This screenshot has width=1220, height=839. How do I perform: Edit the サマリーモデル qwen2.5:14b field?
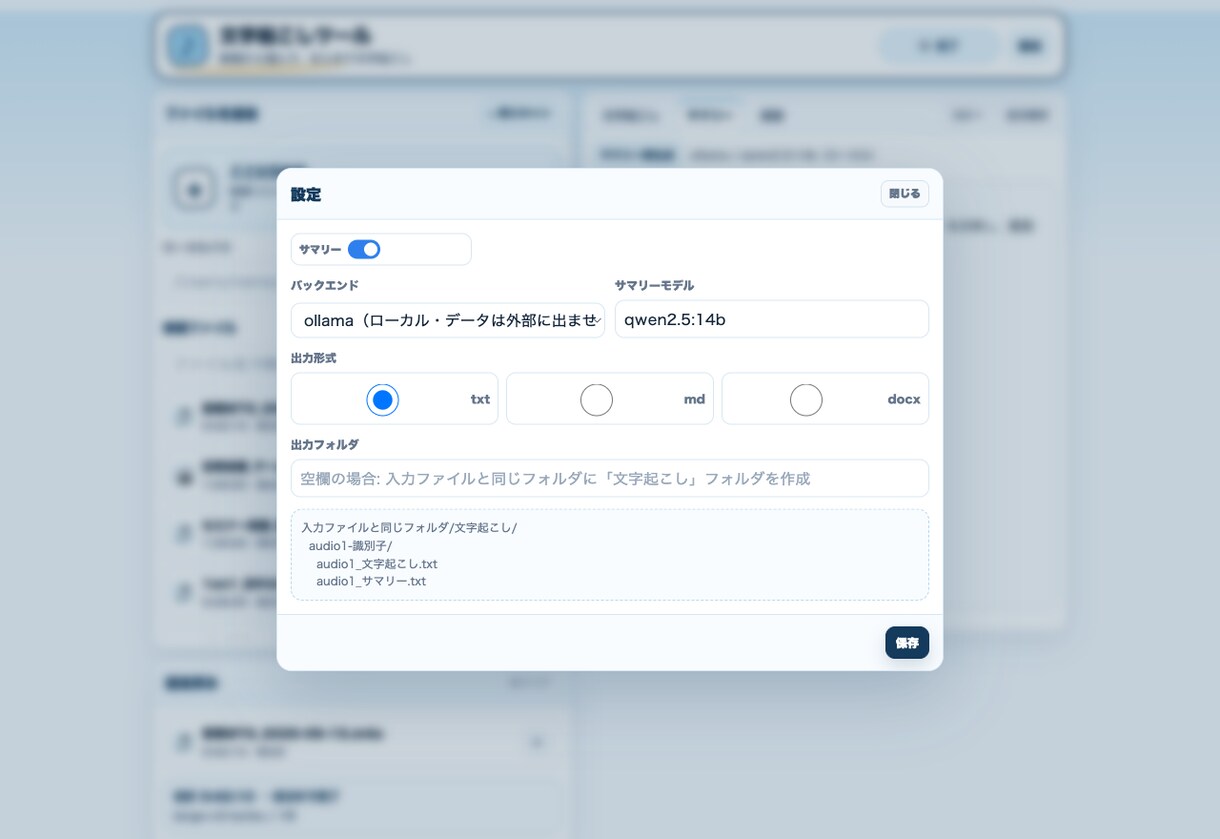(771, 320)
